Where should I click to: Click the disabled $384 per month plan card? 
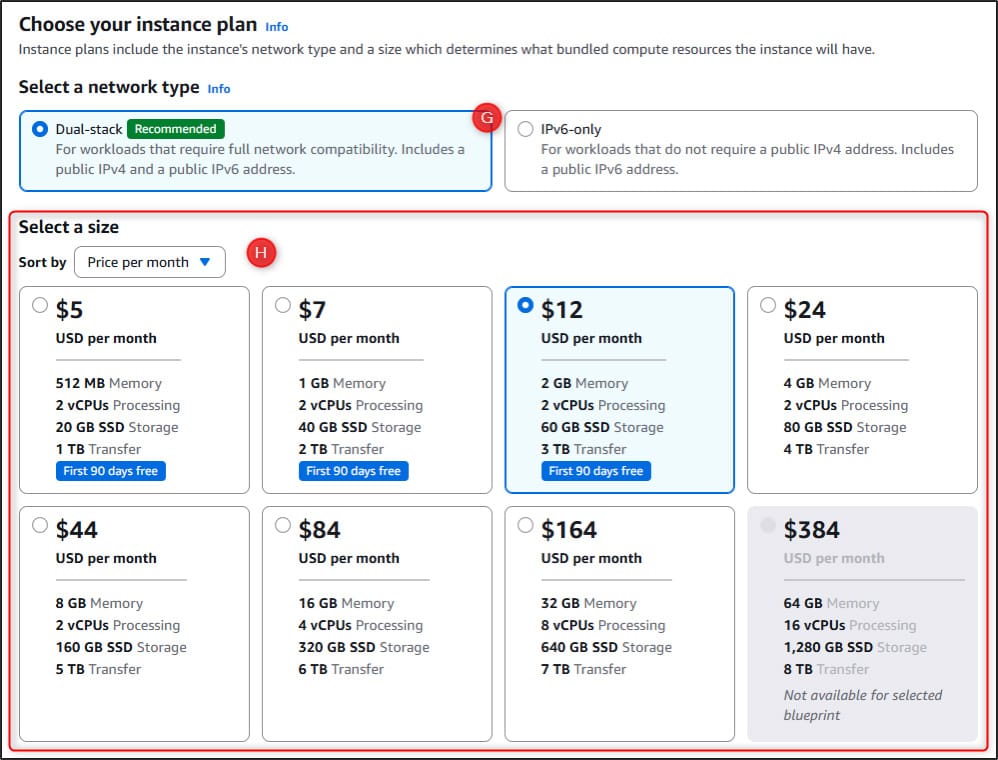point(862,623)
